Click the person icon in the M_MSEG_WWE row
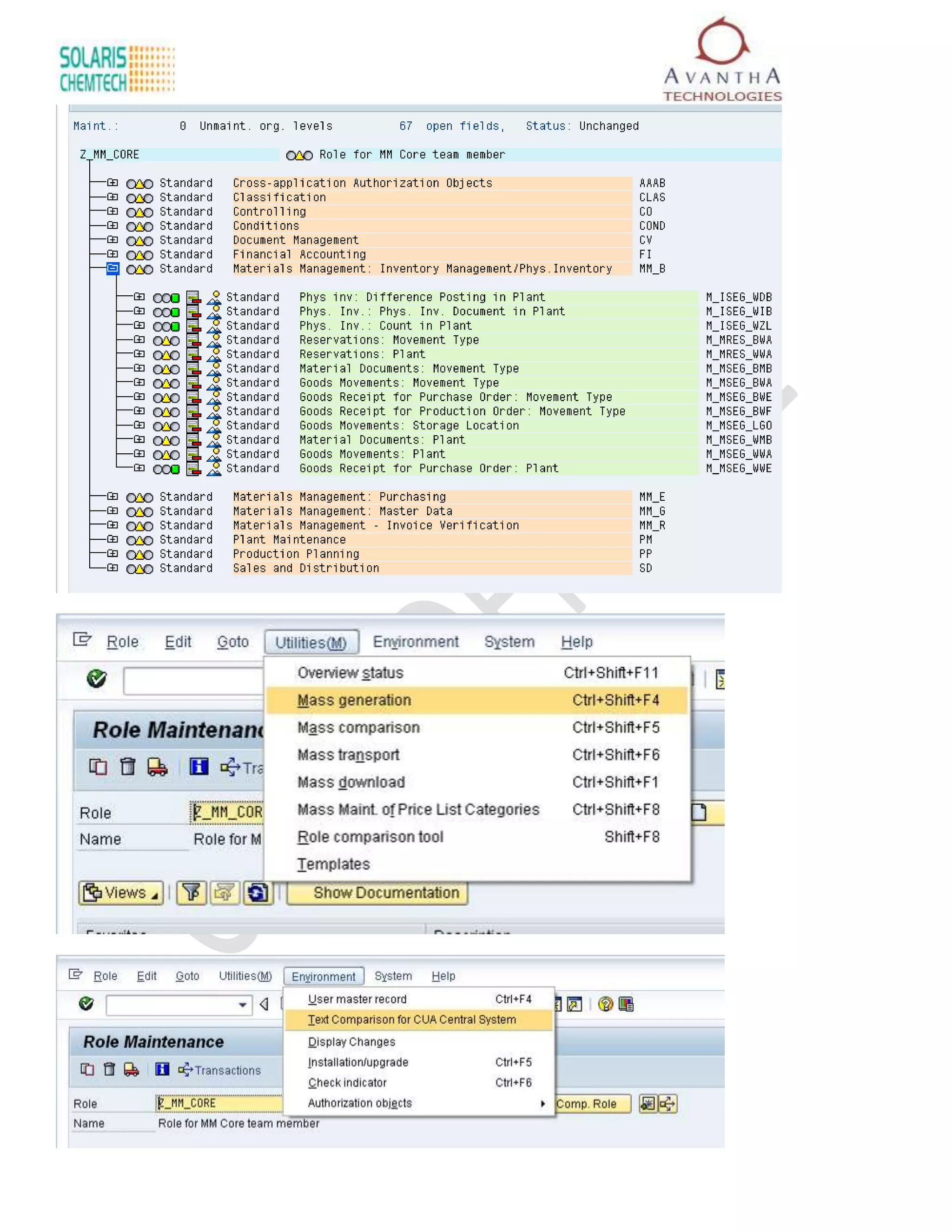Screen dimensions: 952x1232 tap(214, 469)
